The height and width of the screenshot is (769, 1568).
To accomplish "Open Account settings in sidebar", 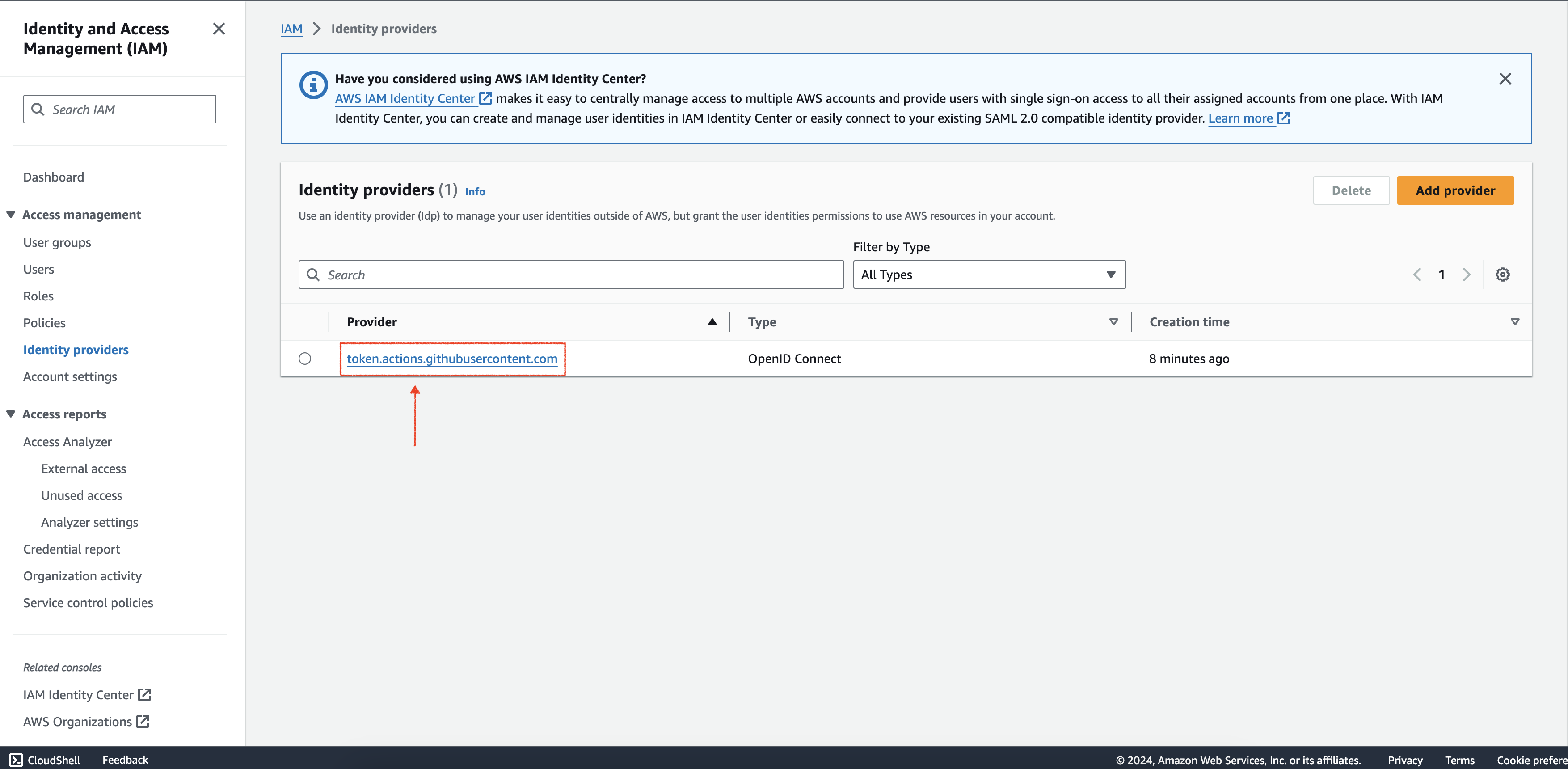I will coord(70,376).
